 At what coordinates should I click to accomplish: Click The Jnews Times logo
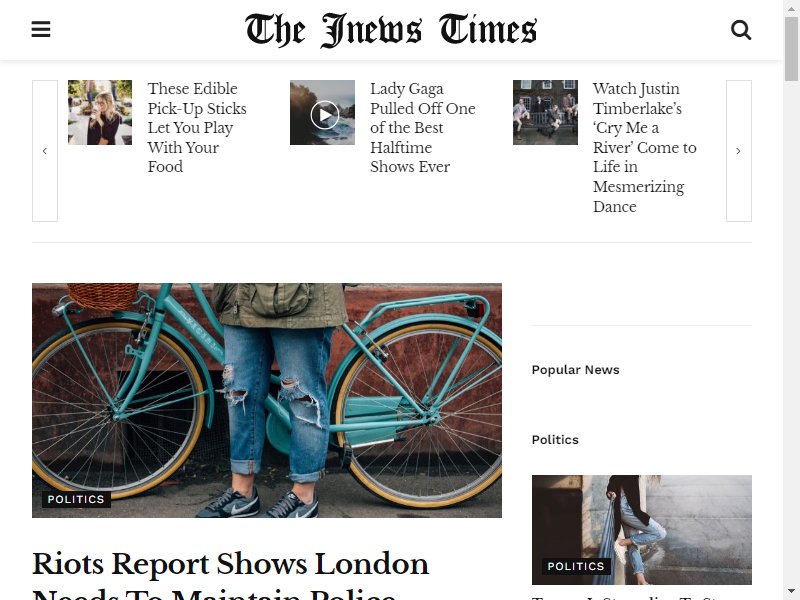coord(391,30)
